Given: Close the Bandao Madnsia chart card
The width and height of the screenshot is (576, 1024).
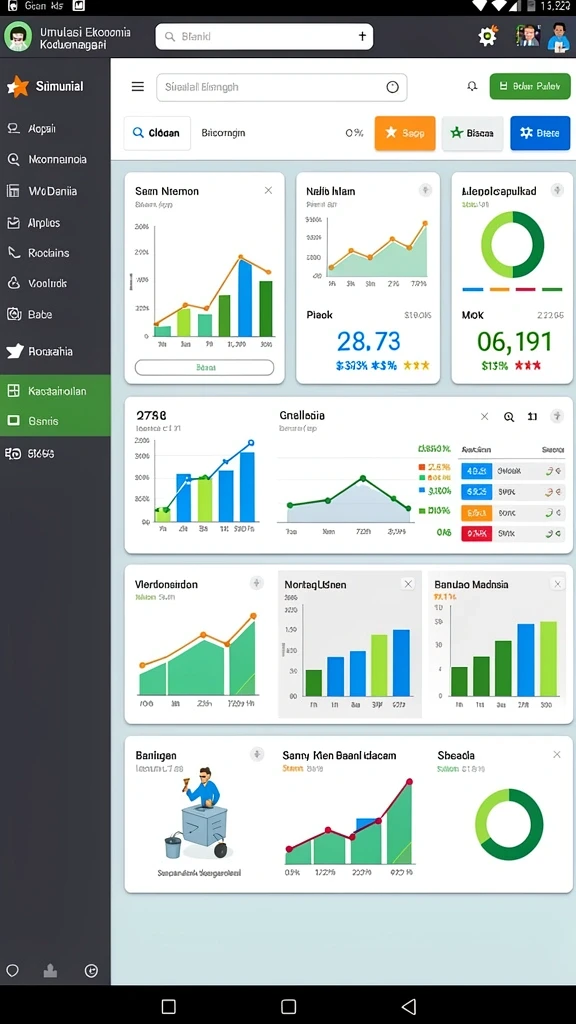Looking at the screenshot, I should point(558,584).
